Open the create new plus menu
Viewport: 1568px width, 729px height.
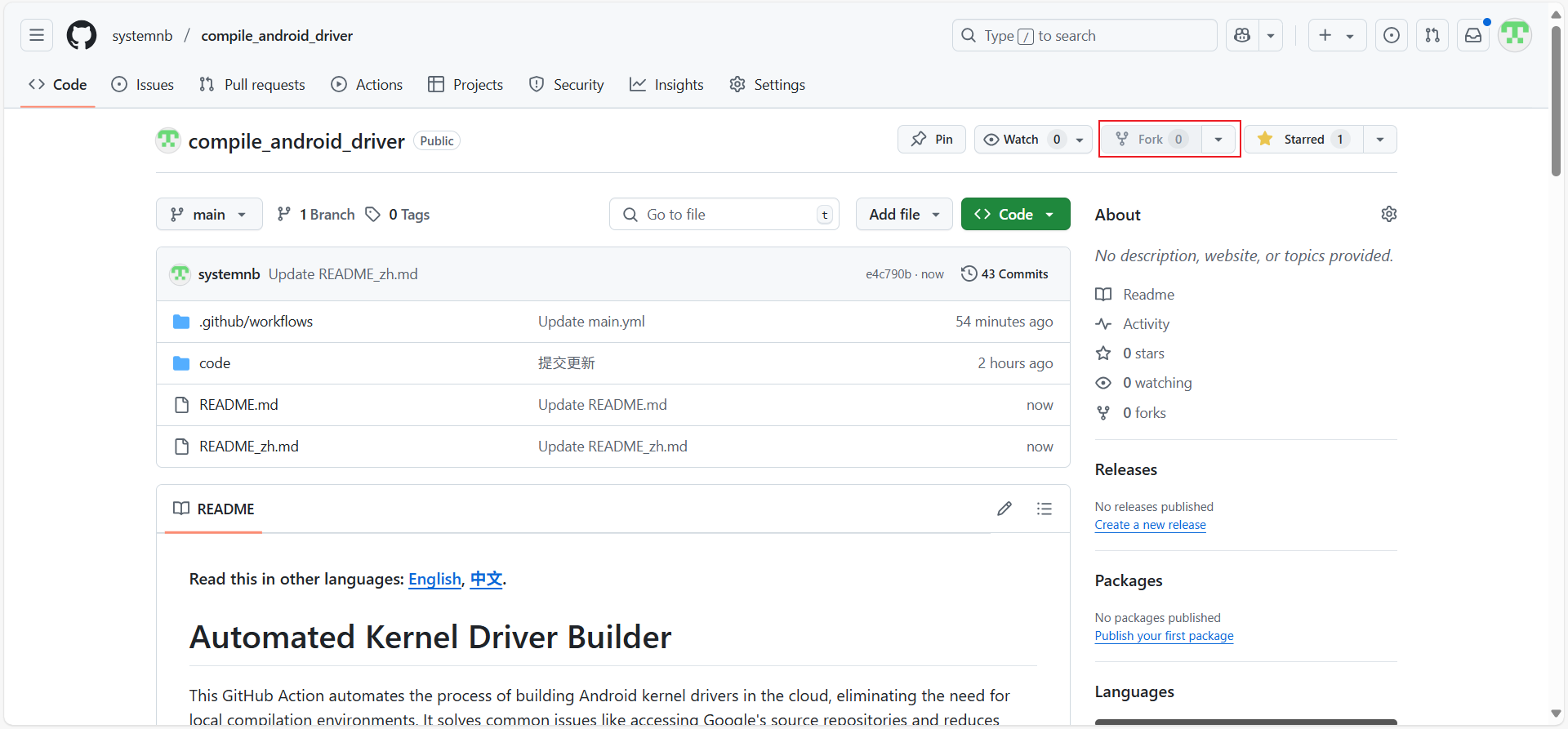pyautogui.click(x=1337, y=35)
